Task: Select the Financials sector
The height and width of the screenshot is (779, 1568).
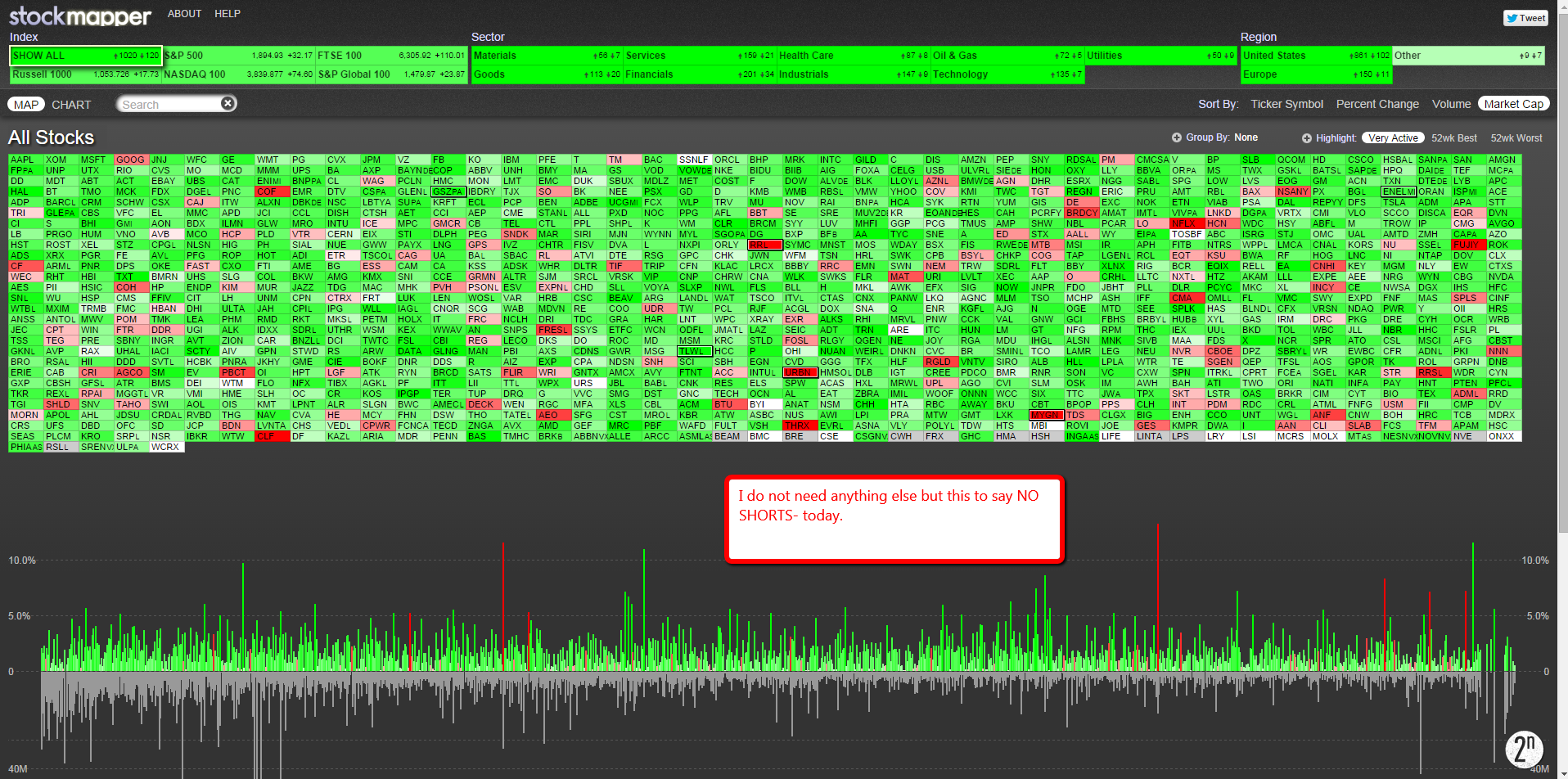Action: [700, 74]
